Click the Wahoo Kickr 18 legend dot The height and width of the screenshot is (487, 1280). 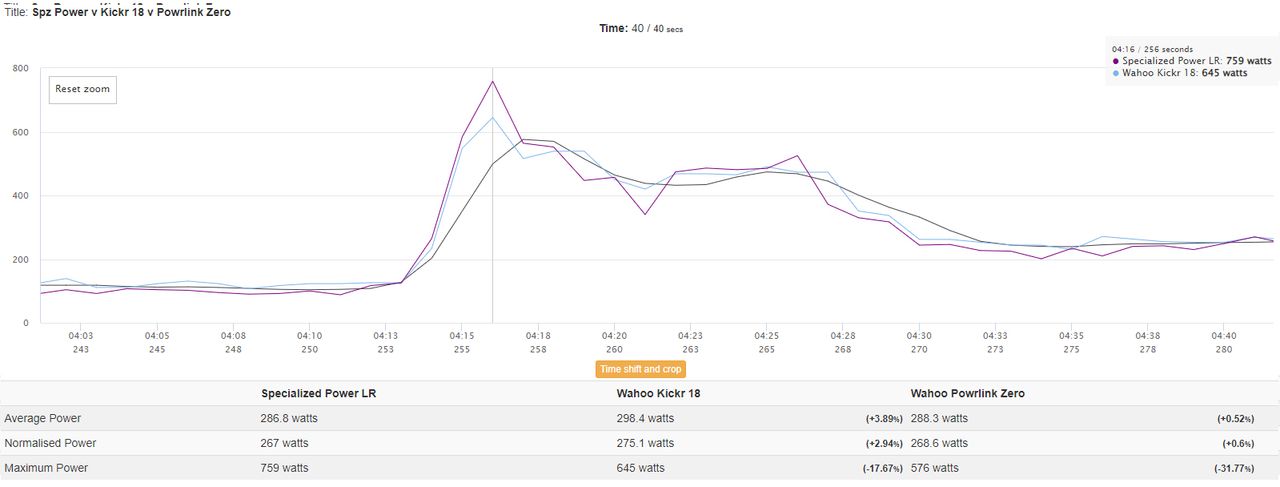pyautogui.click(x=1116, y=73)
